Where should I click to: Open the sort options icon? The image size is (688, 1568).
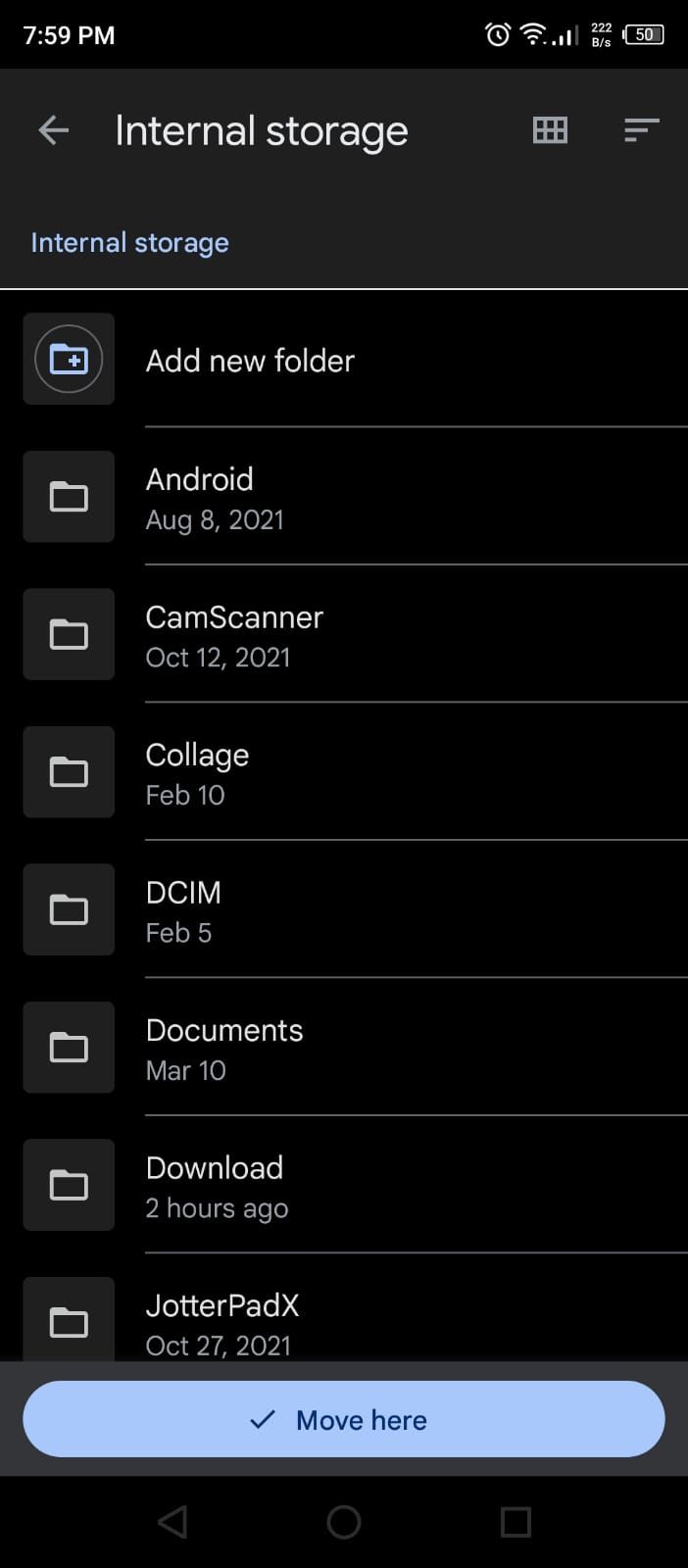(x=641, y=129)
